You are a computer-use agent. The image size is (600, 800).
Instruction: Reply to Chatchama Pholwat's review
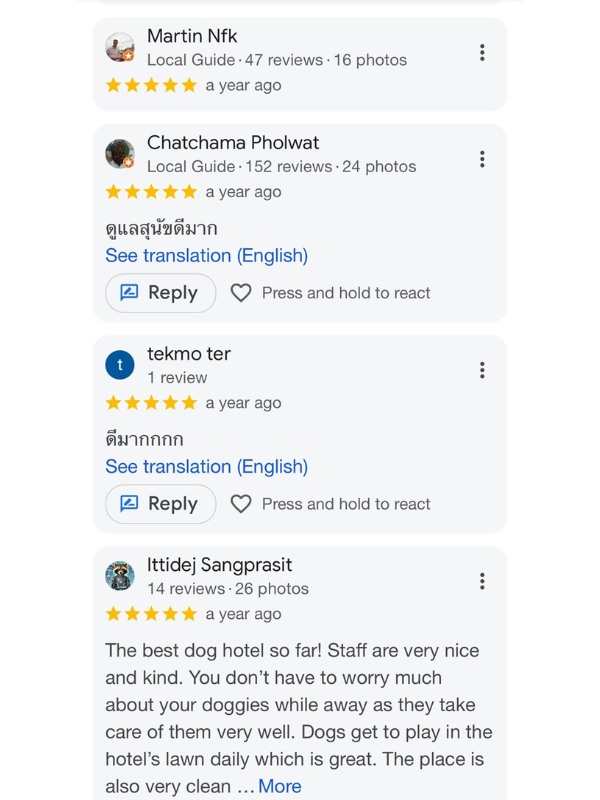coord(160,293)
